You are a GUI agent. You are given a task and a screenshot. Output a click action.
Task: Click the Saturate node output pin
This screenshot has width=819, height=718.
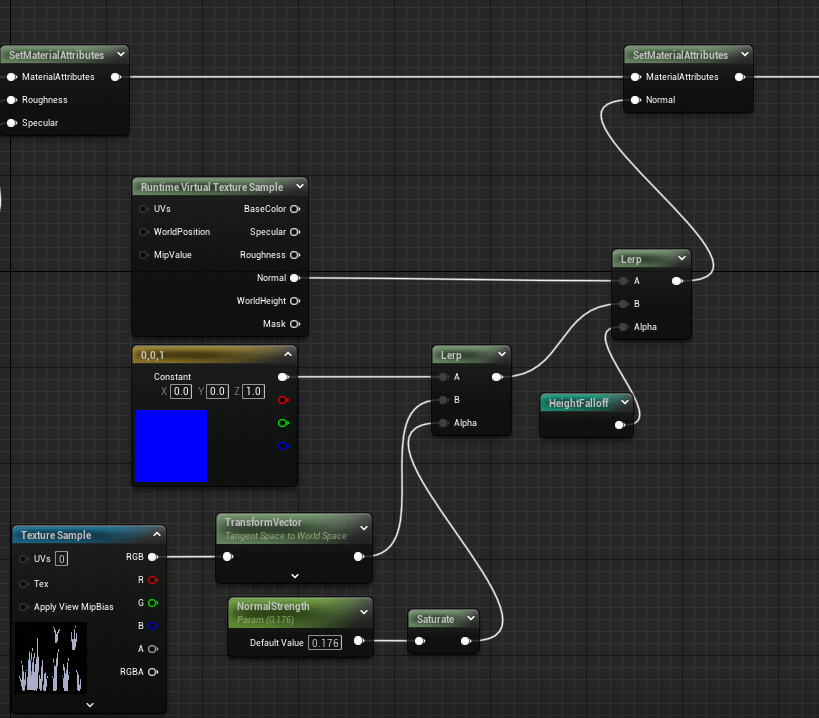(465, 641)
